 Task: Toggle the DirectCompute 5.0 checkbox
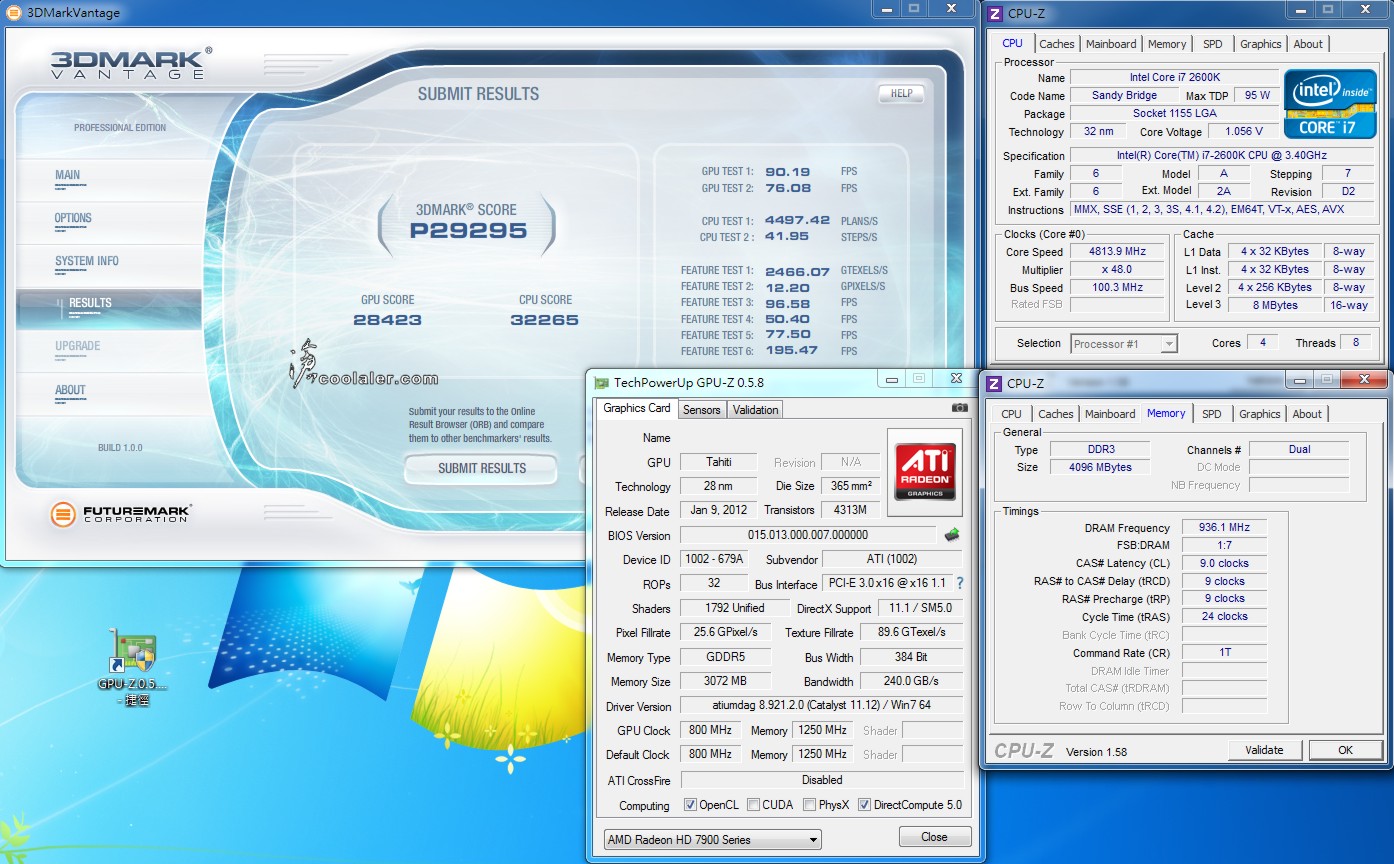864,805
